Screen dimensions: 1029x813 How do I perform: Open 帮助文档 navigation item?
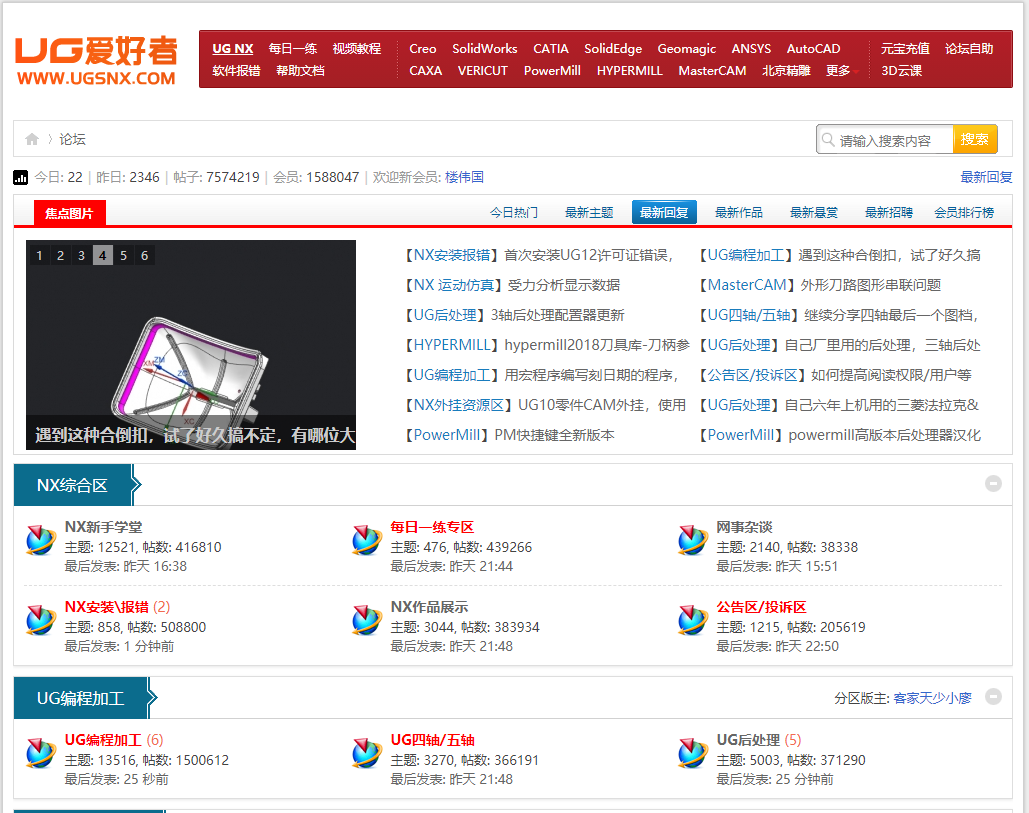pyautogui.click(x=300, y=70)
